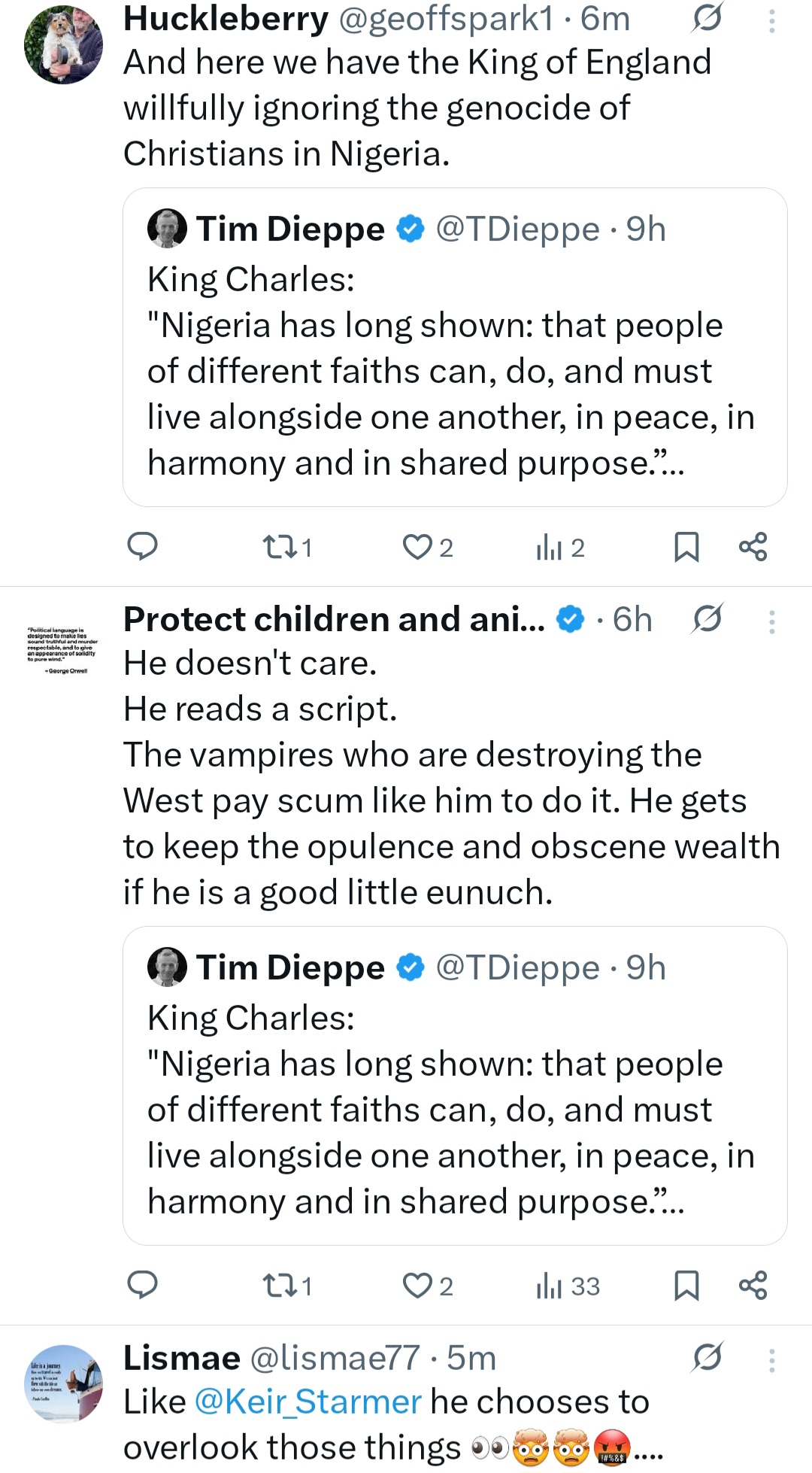Open more options on 'Protect children' post
812x1473 pixels.
(771, 621)
